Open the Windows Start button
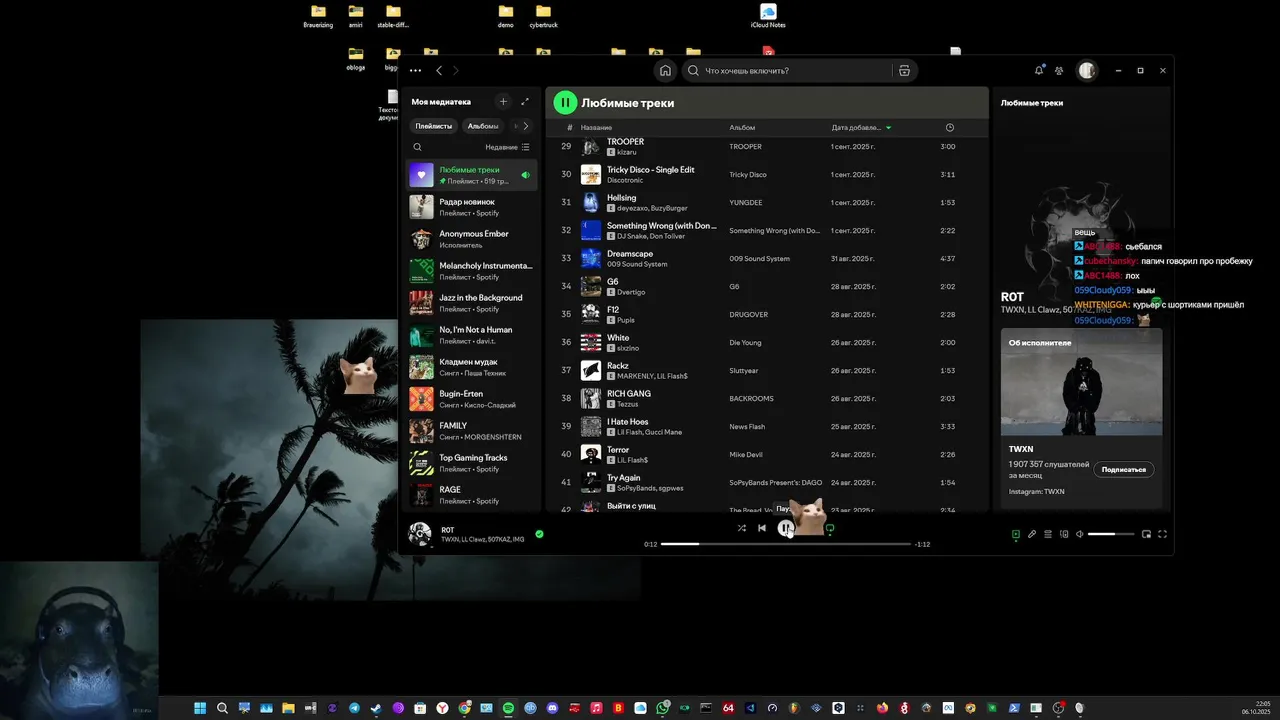 [x=200, y=708]
